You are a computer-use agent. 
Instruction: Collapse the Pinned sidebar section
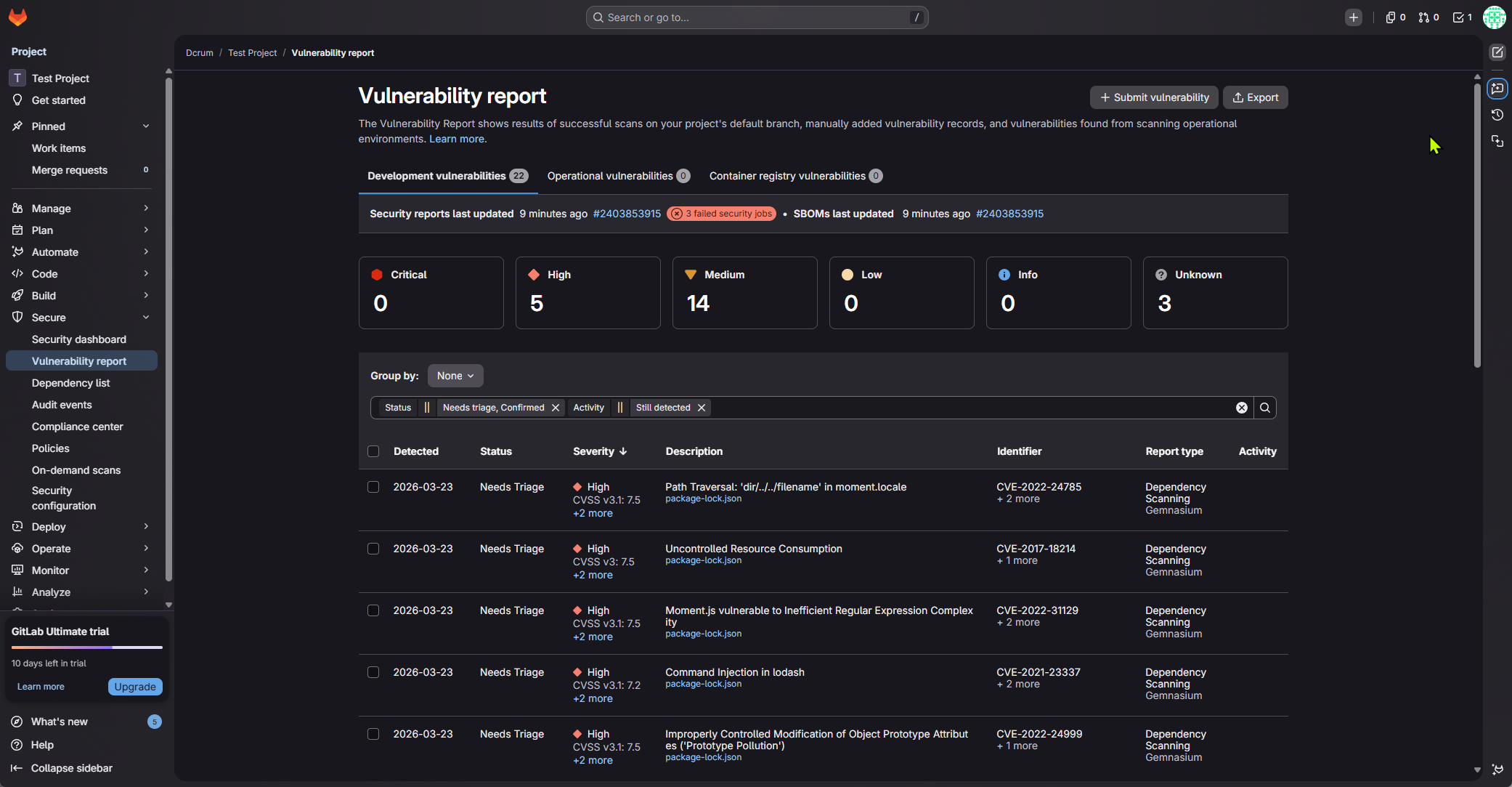pos(81,126)
